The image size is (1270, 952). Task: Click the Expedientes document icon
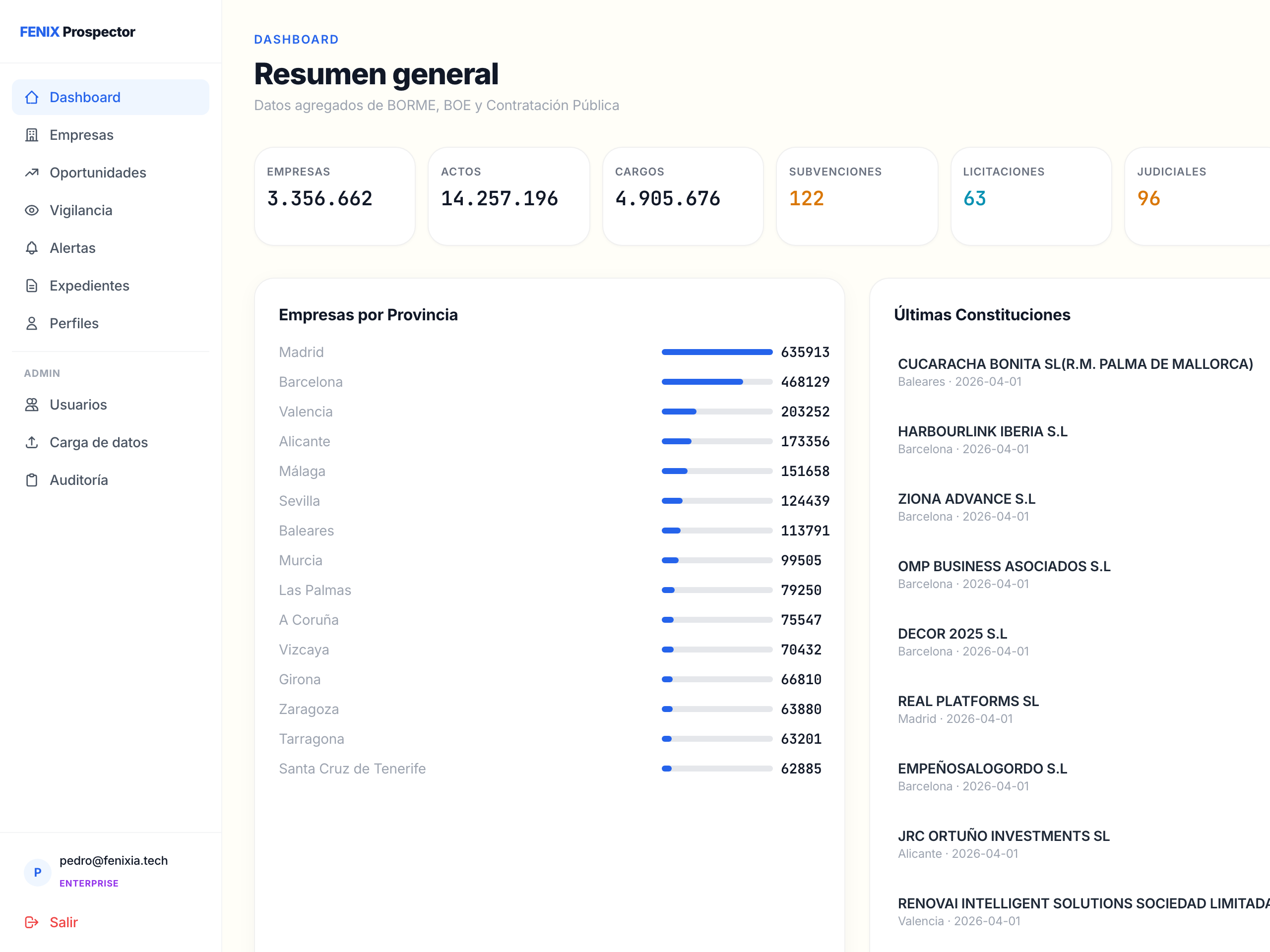[32, 286]
